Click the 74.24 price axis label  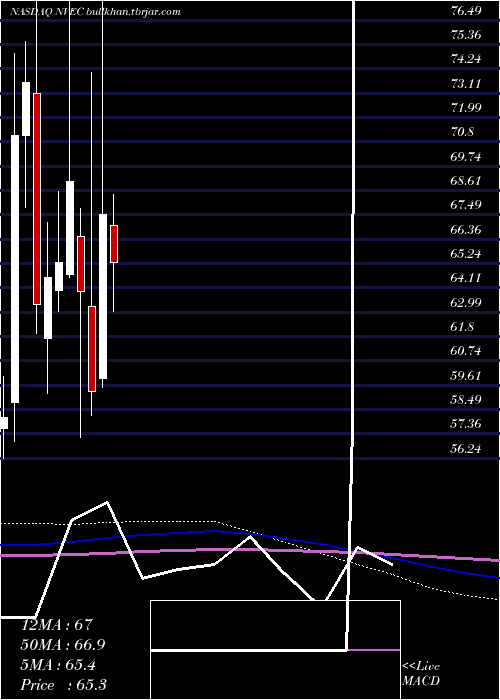466,59
